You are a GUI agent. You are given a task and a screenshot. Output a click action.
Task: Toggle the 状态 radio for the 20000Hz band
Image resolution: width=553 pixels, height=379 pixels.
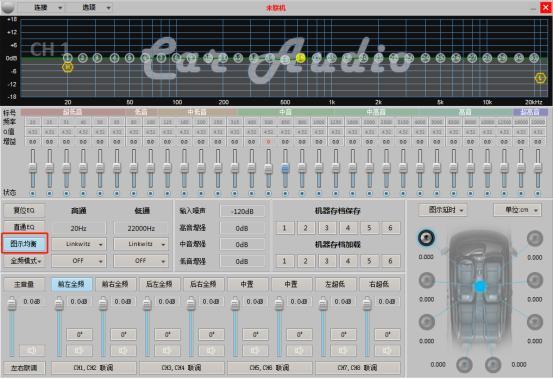pos(537,193)
